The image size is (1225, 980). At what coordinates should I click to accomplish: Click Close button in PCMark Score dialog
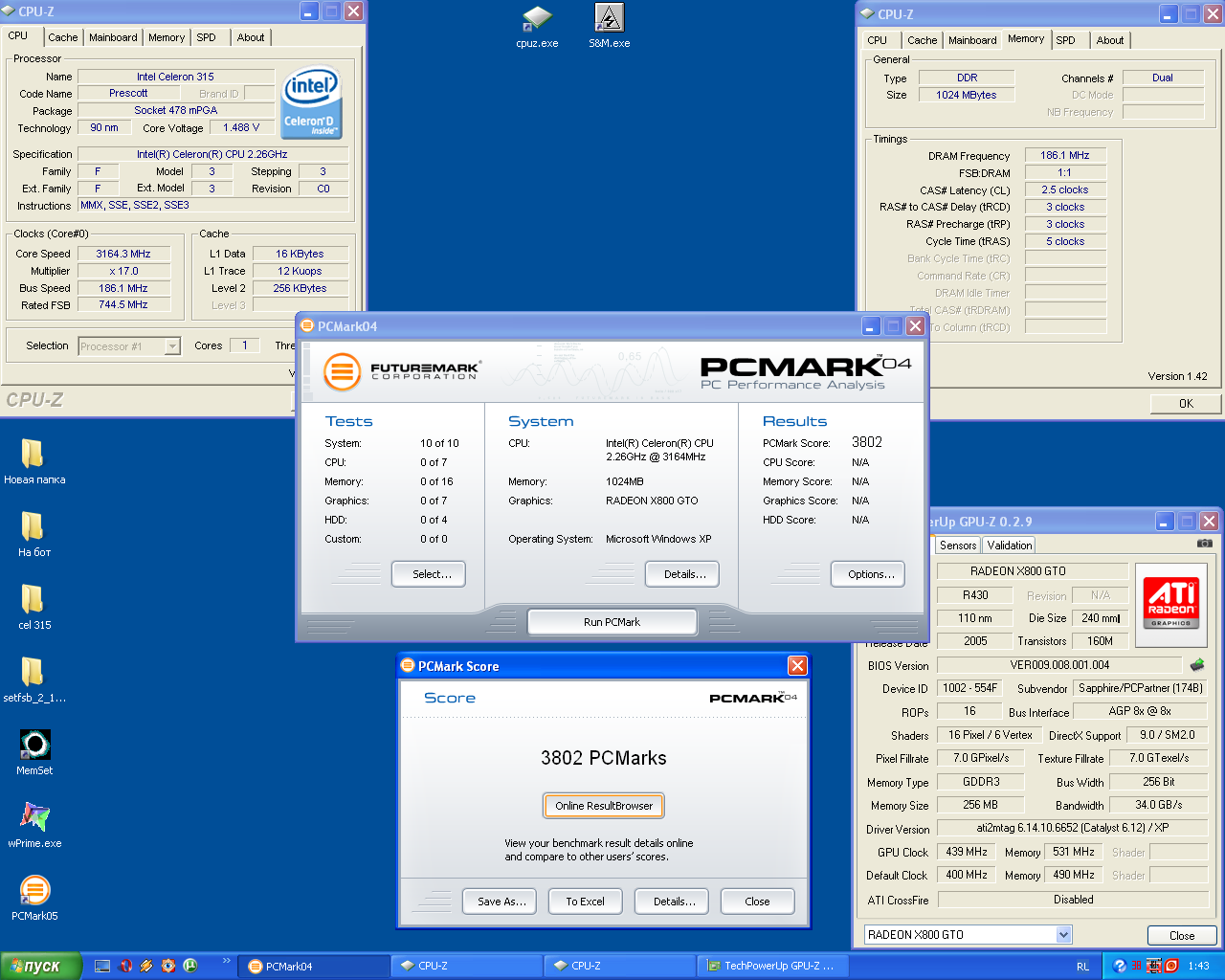[758, 902]
